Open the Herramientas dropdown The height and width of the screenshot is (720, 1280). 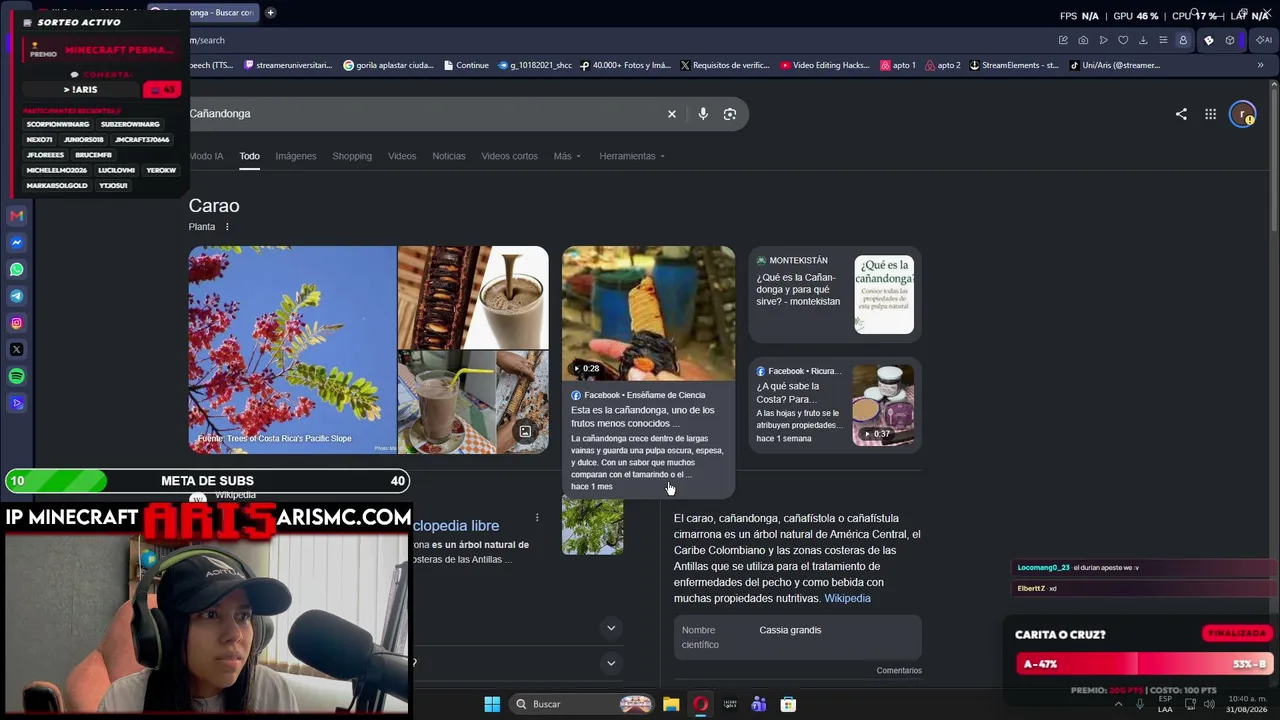click(x=632, y=156)
